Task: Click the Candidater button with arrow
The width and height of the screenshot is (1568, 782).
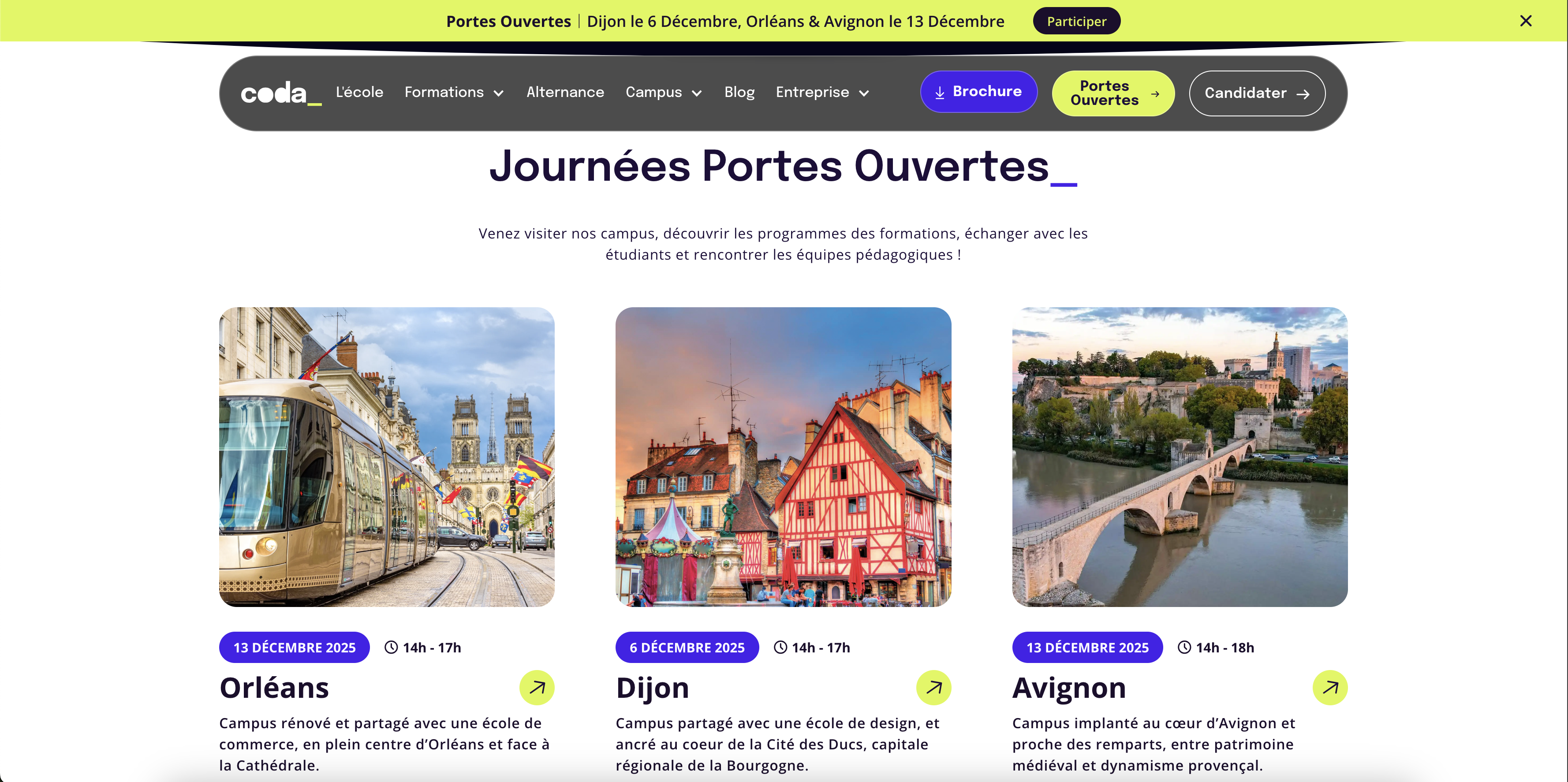Action: click(1257, 93)
